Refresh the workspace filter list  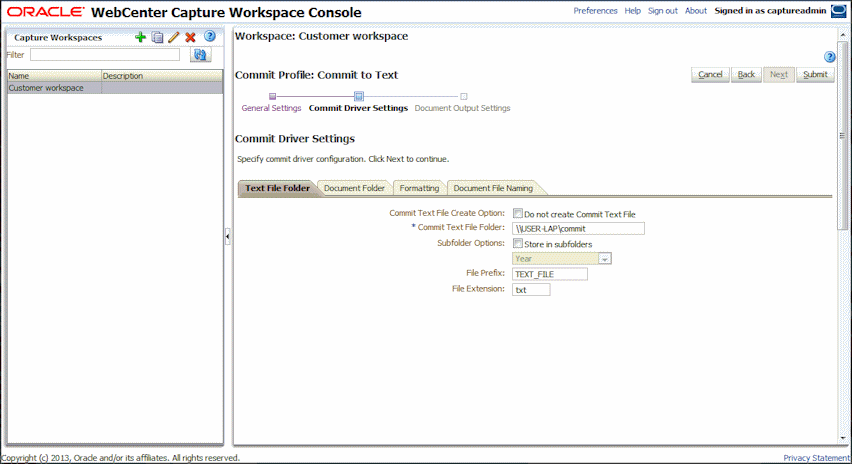(200, 55)
